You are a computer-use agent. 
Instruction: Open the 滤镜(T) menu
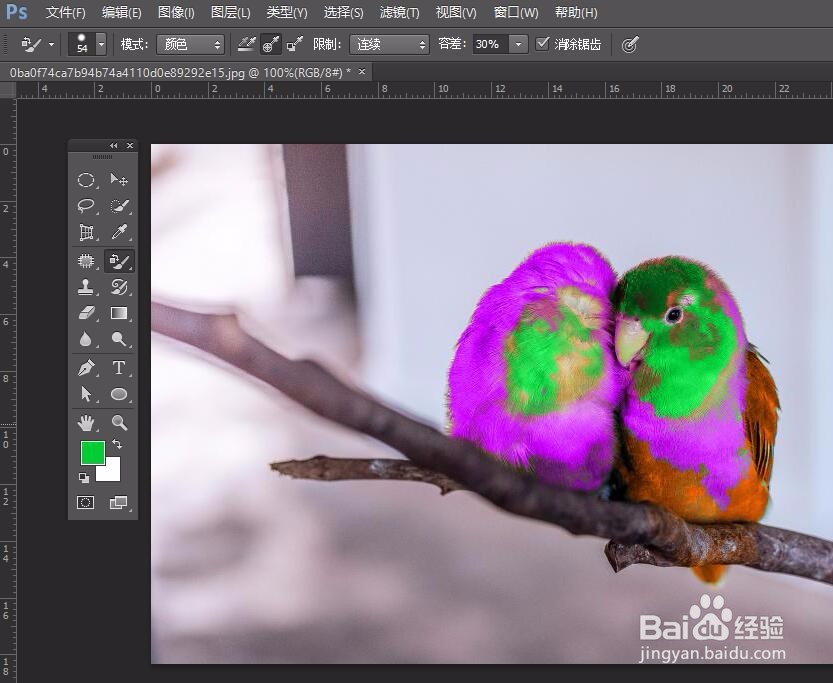click(x=400, y=13)
